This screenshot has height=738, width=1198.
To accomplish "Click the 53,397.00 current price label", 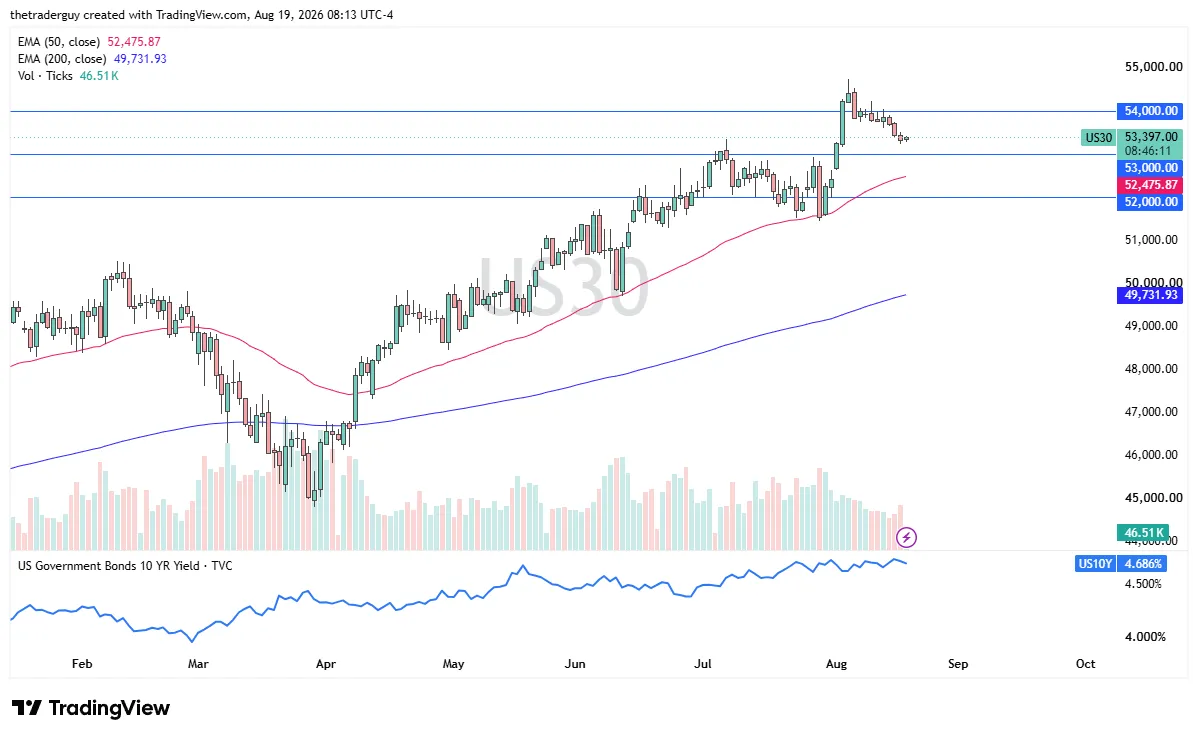I will (x=1149, y=137).
